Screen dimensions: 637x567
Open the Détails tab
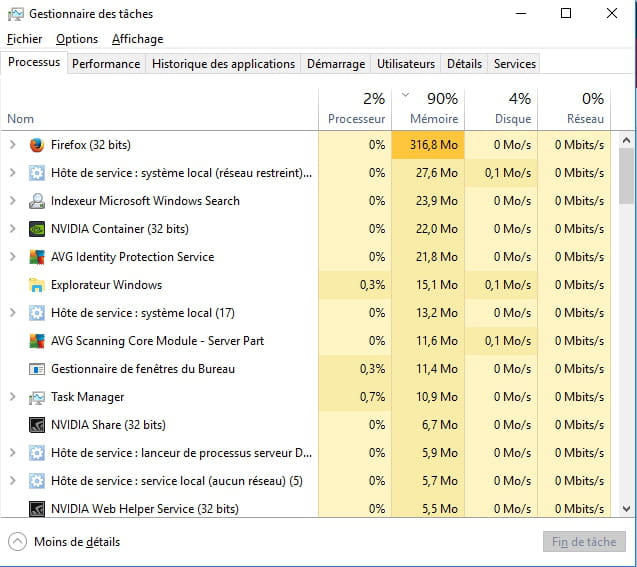click(464, 64)
